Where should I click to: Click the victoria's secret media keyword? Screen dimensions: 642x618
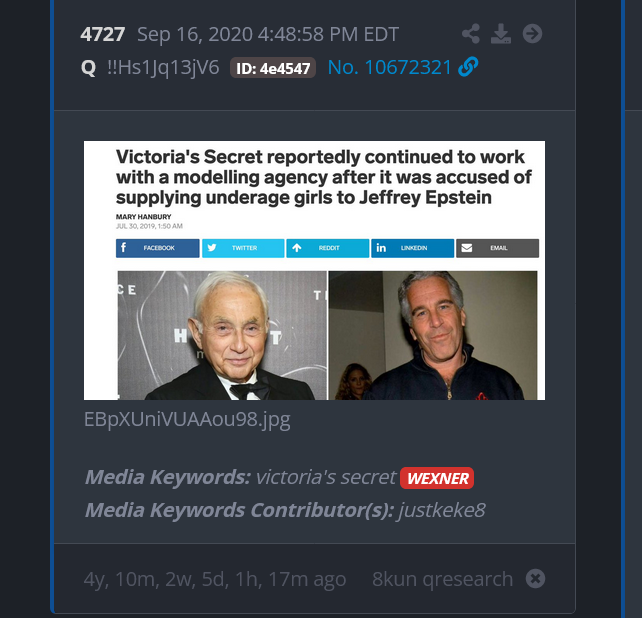coord(326,477)
